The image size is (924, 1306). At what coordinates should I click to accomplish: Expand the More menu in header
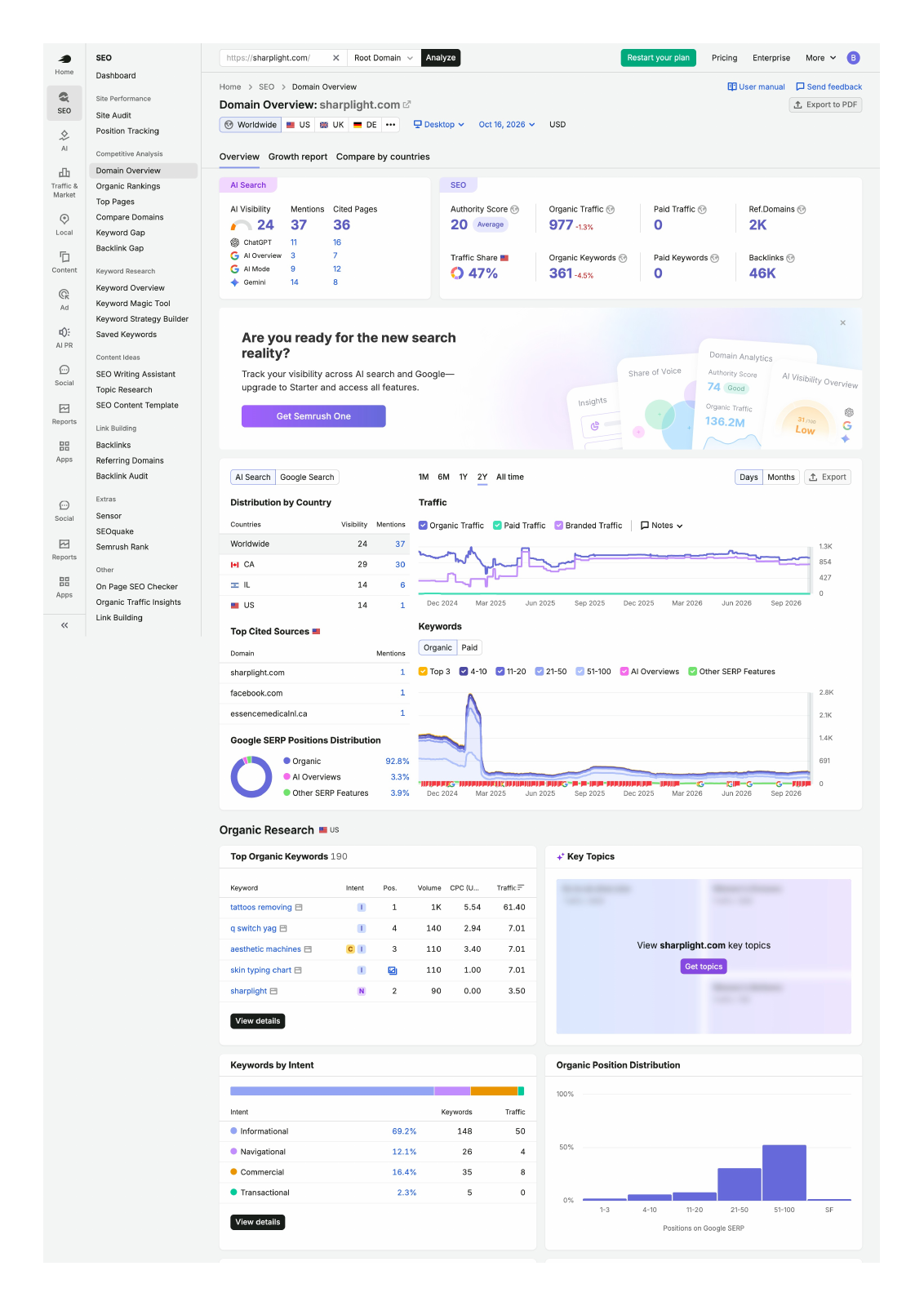pos(820,58)
